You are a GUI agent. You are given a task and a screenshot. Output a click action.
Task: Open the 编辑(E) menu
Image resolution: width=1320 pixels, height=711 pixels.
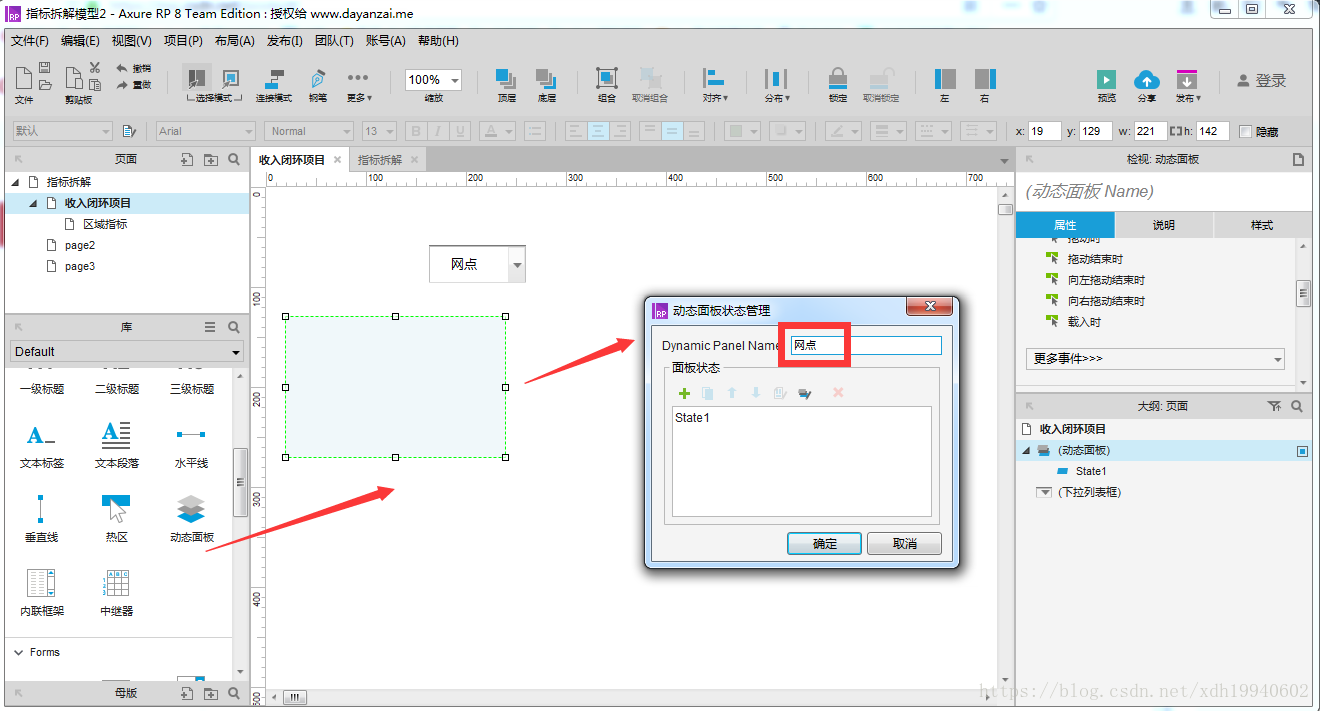[80, 41]
